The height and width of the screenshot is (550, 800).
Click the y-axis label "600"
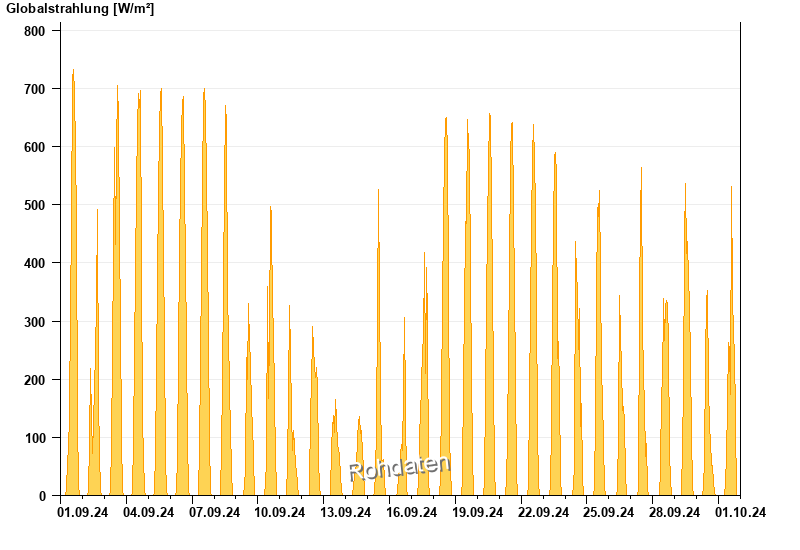pos(35,147)
